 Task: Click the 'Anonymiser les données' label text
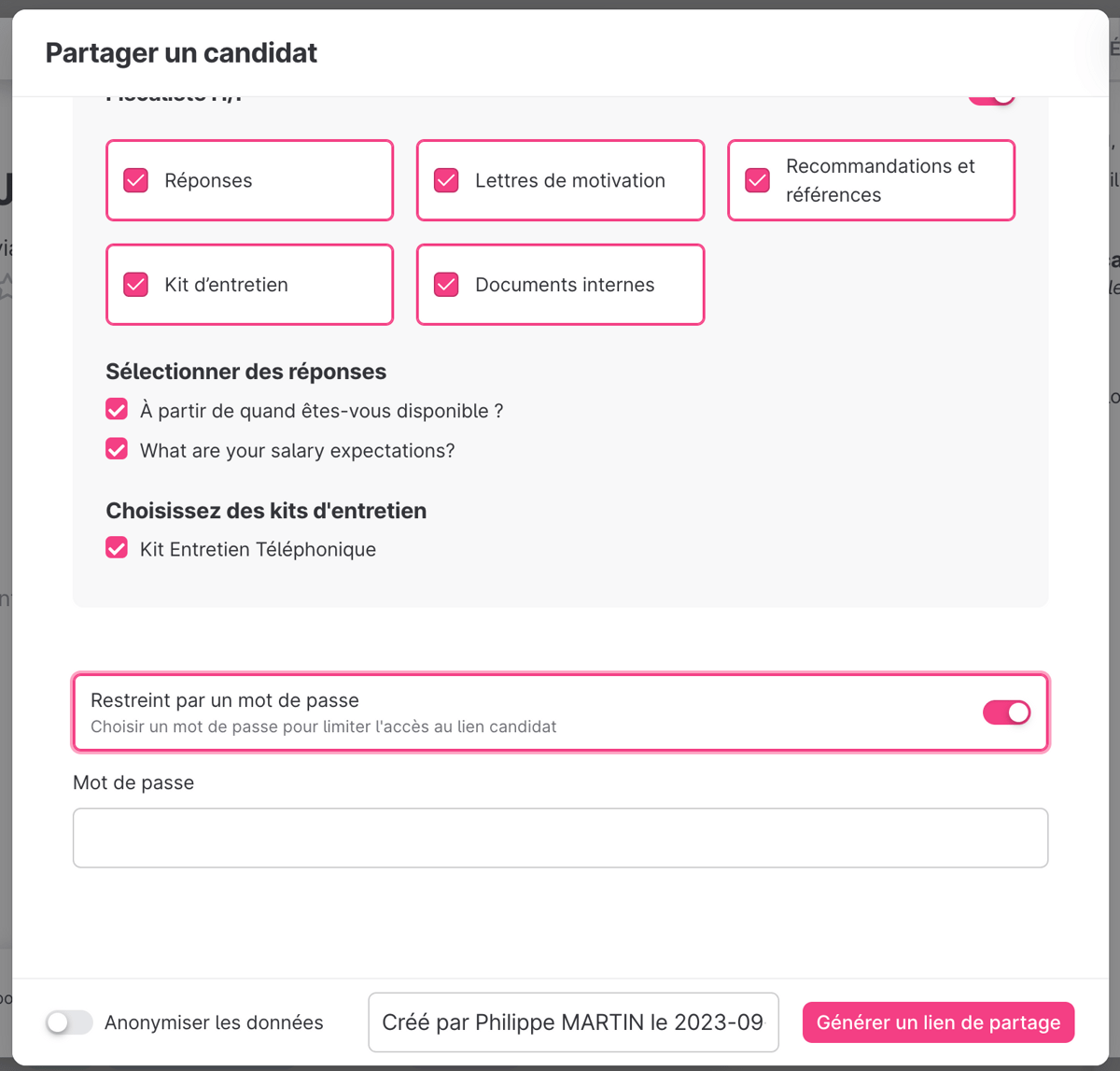coord(214,1022)
